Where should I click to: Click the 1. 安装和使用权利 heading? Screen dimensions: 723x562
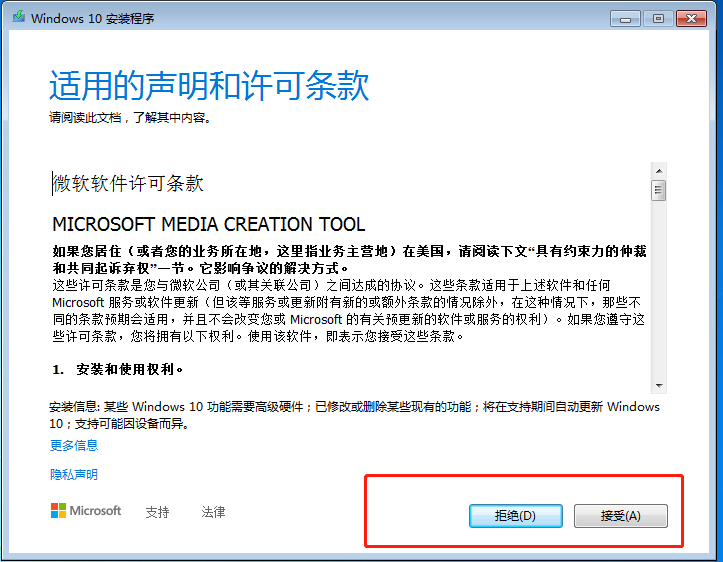(x=118, y=369)
